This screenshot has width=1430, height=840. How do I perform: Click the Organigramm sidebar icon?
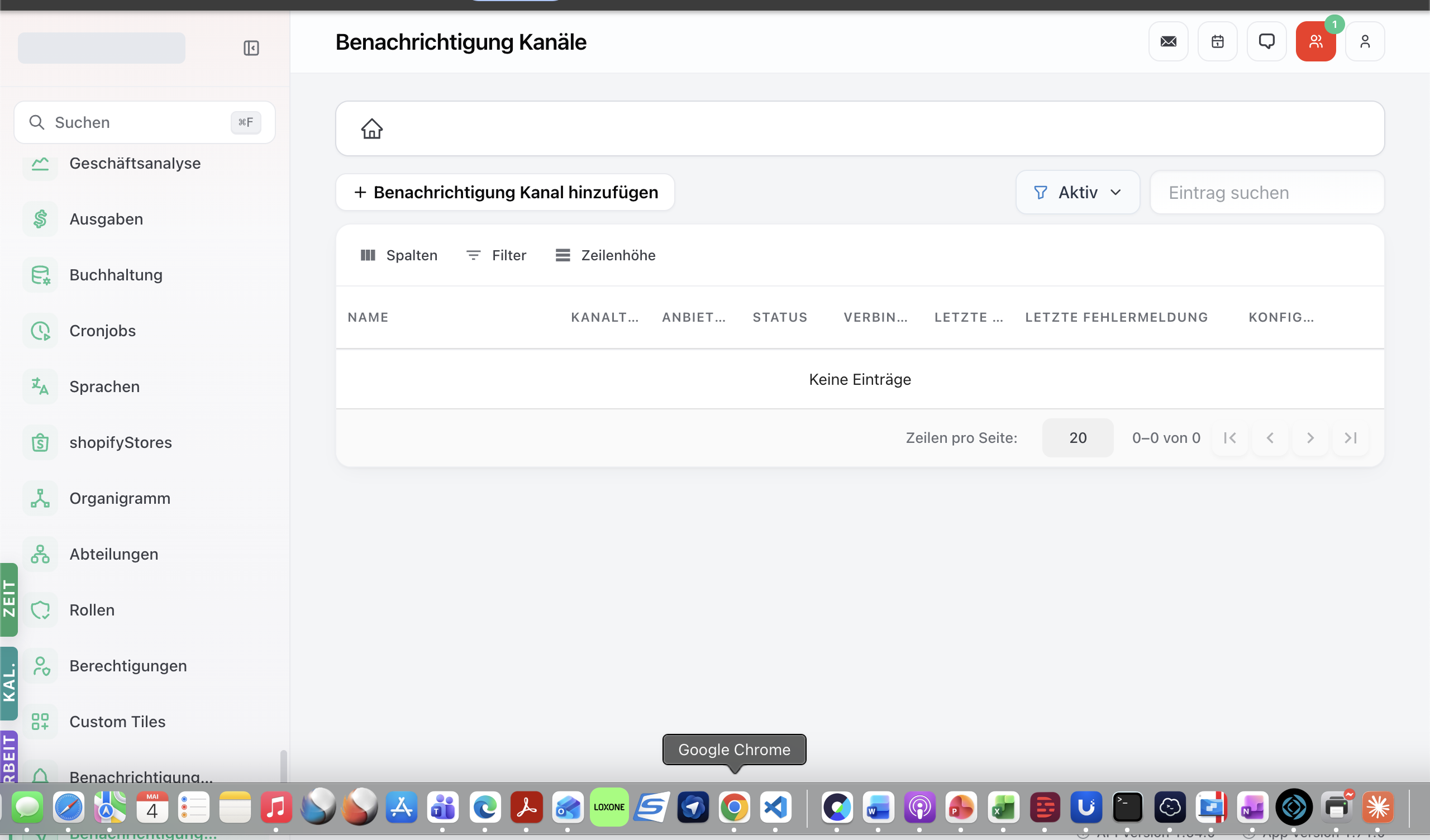[40, 498]
